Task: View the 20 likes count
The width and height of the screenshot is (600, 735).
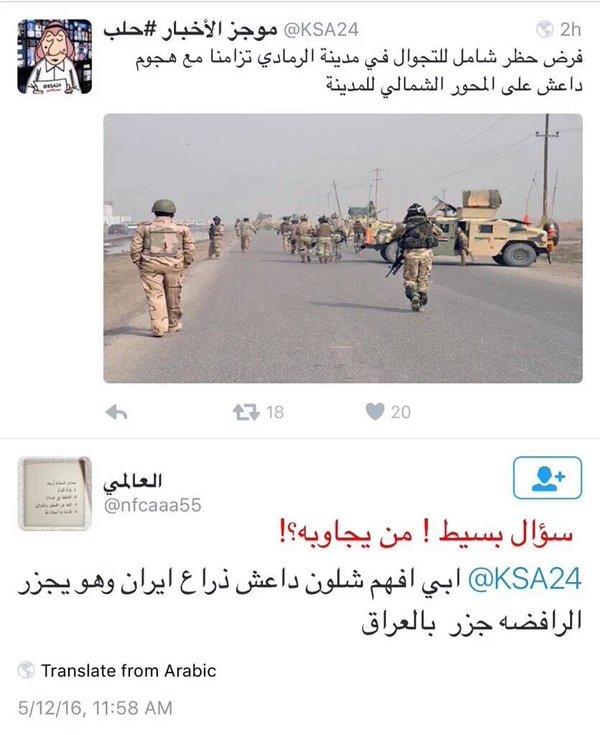Action: (401, 412)
